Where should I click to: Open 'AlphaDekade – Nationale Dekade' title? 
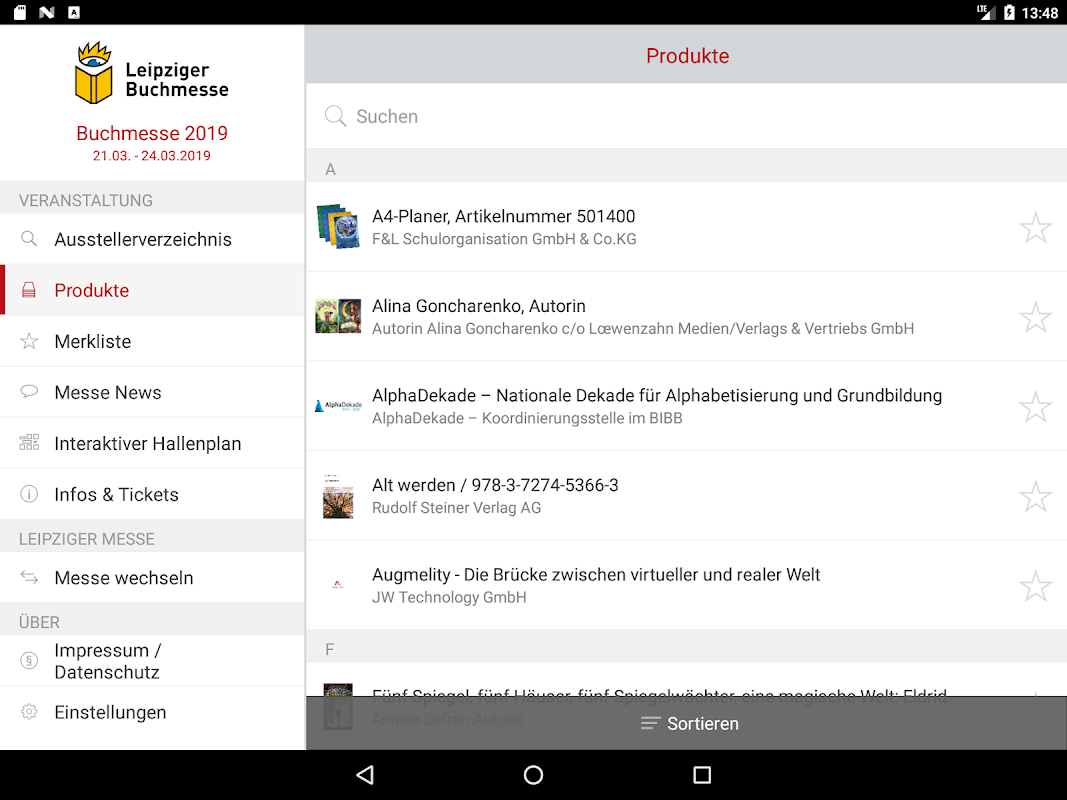click(x=657, y=395)
